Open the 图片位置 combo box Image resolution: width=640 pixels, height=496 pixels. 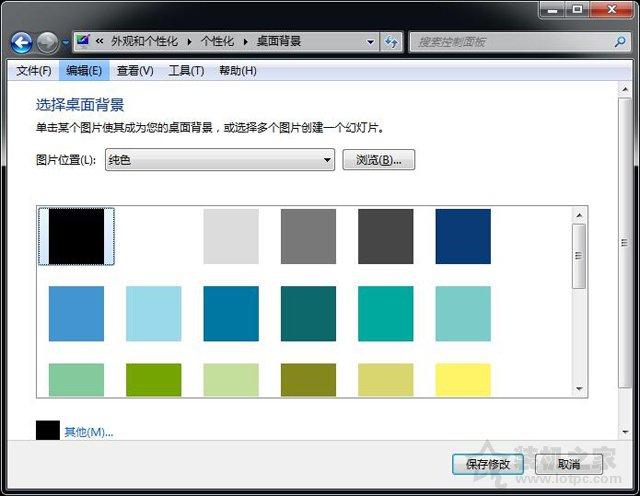pyautogui.click(x=220, y=160)
